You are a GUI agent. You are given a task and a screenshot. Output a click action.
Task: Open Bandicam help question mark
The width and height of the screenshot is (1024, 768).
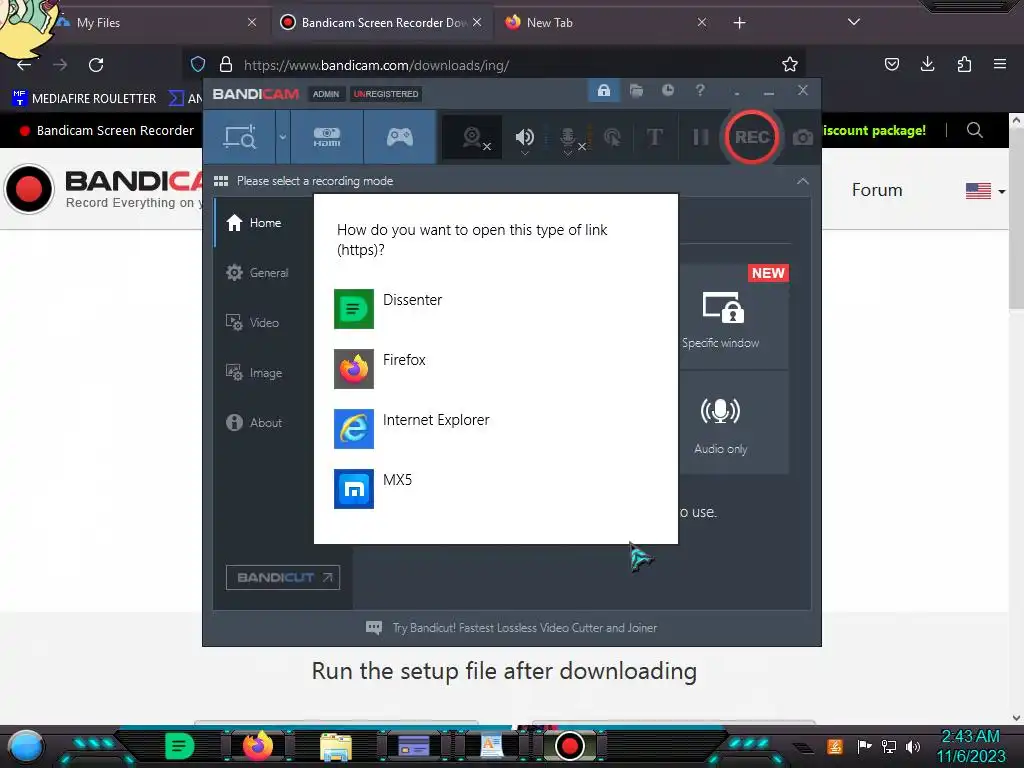click(x=699, y=90)
